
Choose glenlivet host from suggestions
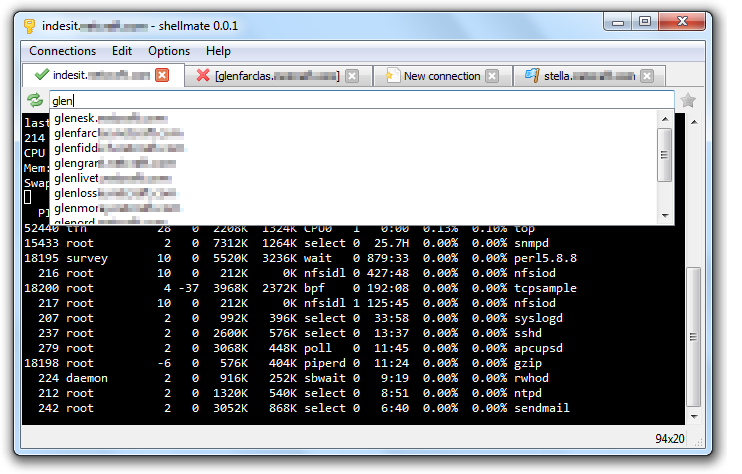354,178
